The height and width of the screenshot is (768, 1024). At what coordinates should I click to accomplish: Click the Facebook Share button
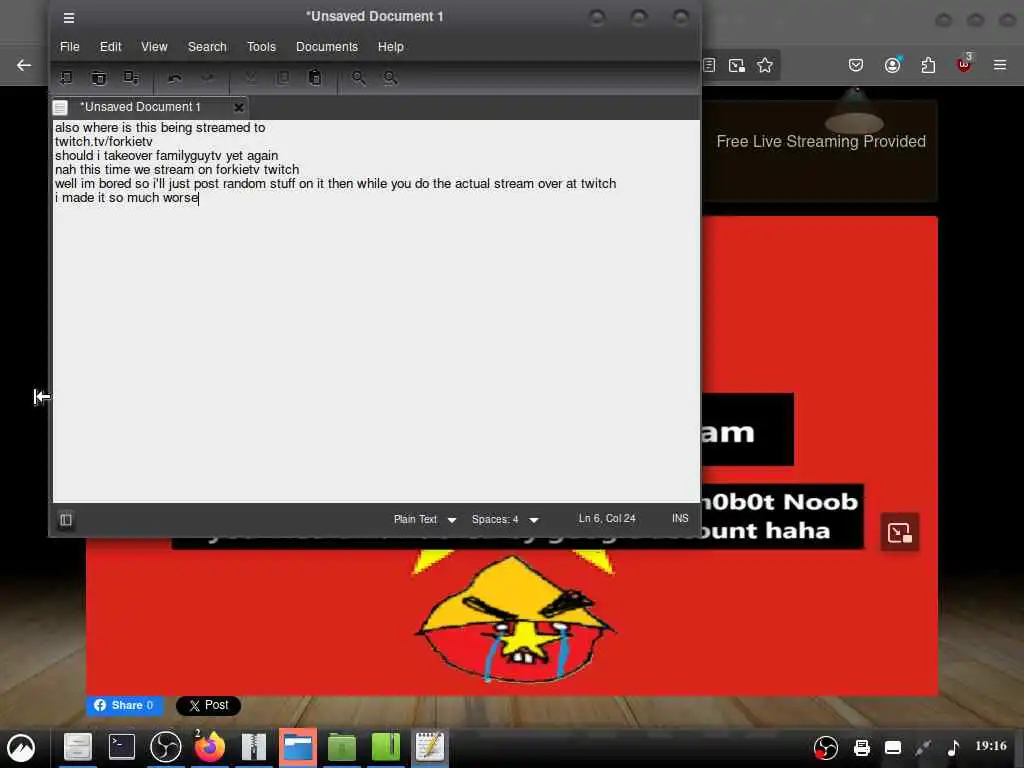point(124,705)
